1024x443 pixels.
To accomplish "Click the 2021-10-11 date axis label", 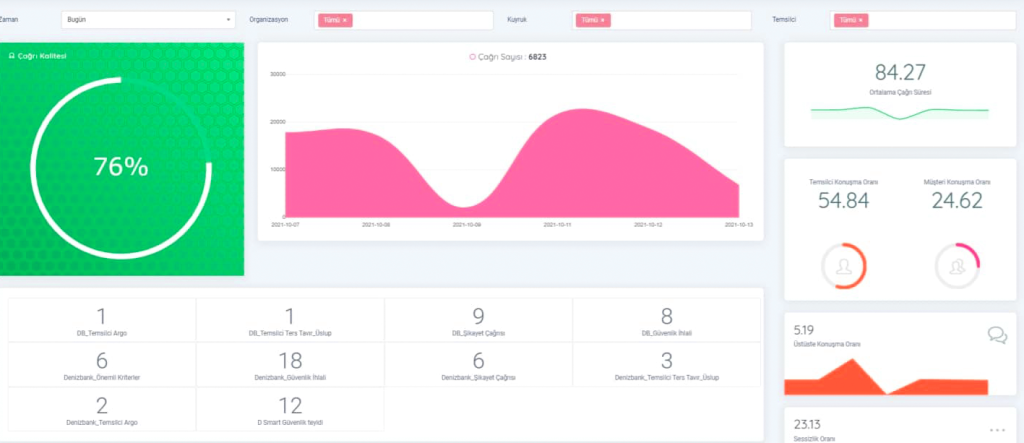I will click(558, 224).
